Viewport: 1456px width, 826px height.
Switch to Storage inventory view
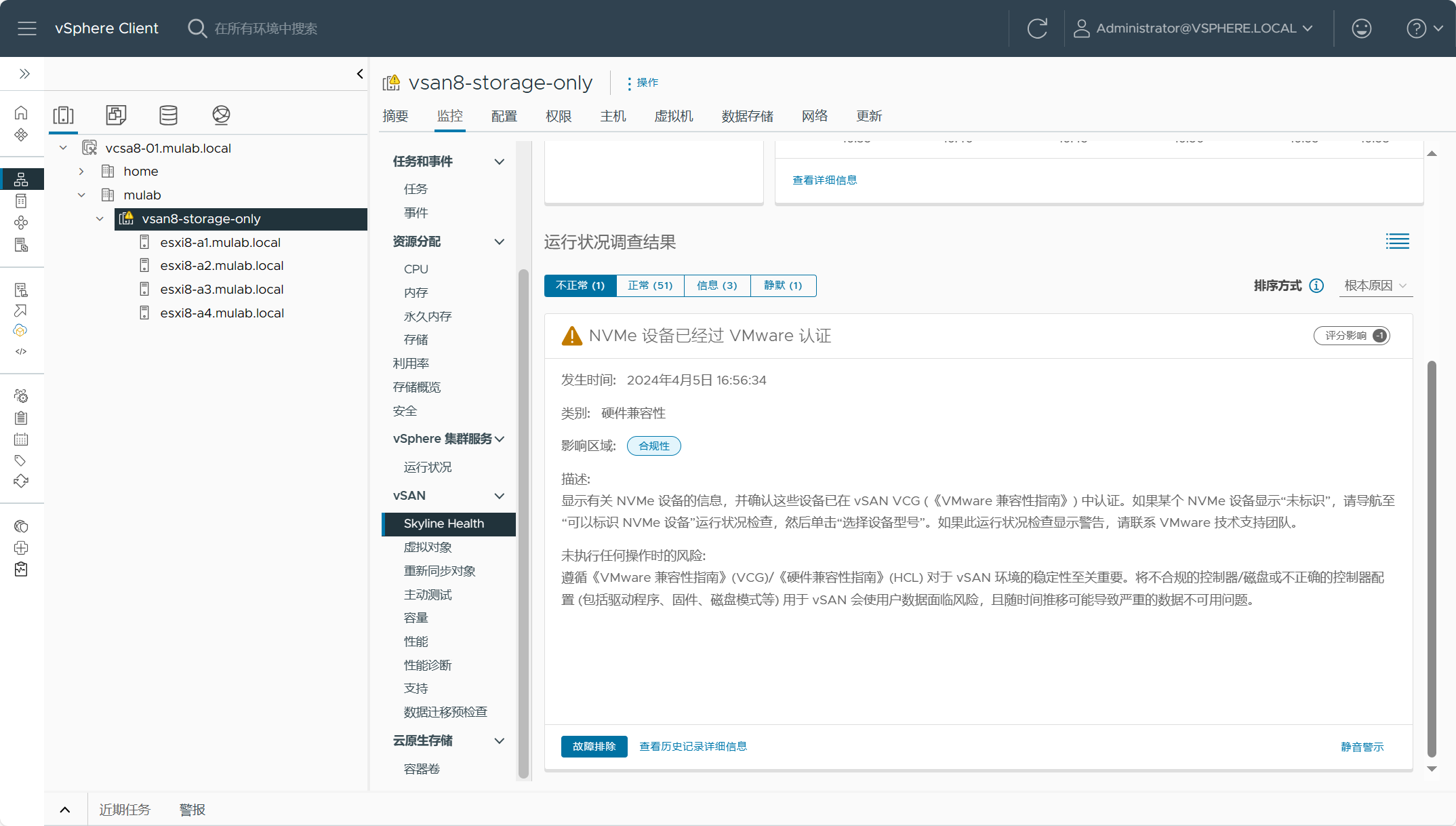coord(168,115)
